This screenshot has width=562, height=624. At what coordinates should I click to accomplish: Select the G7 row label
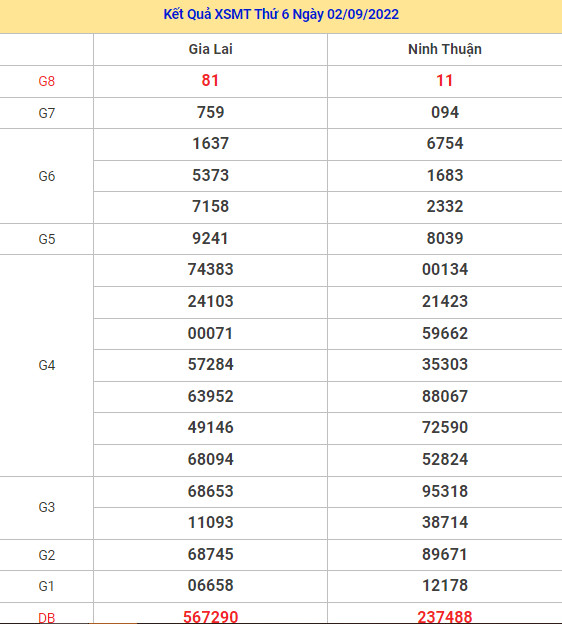[x=47, y=113]
